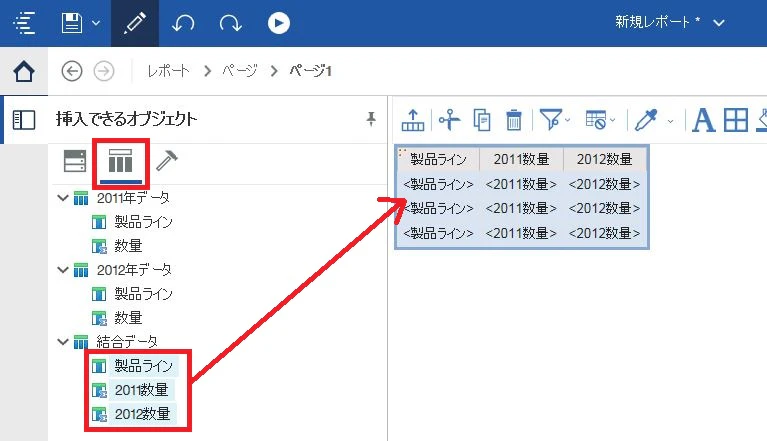The image size is (767, 441).
Task: Click the Font A toolbar icon
Action: (x=703, y=120)
